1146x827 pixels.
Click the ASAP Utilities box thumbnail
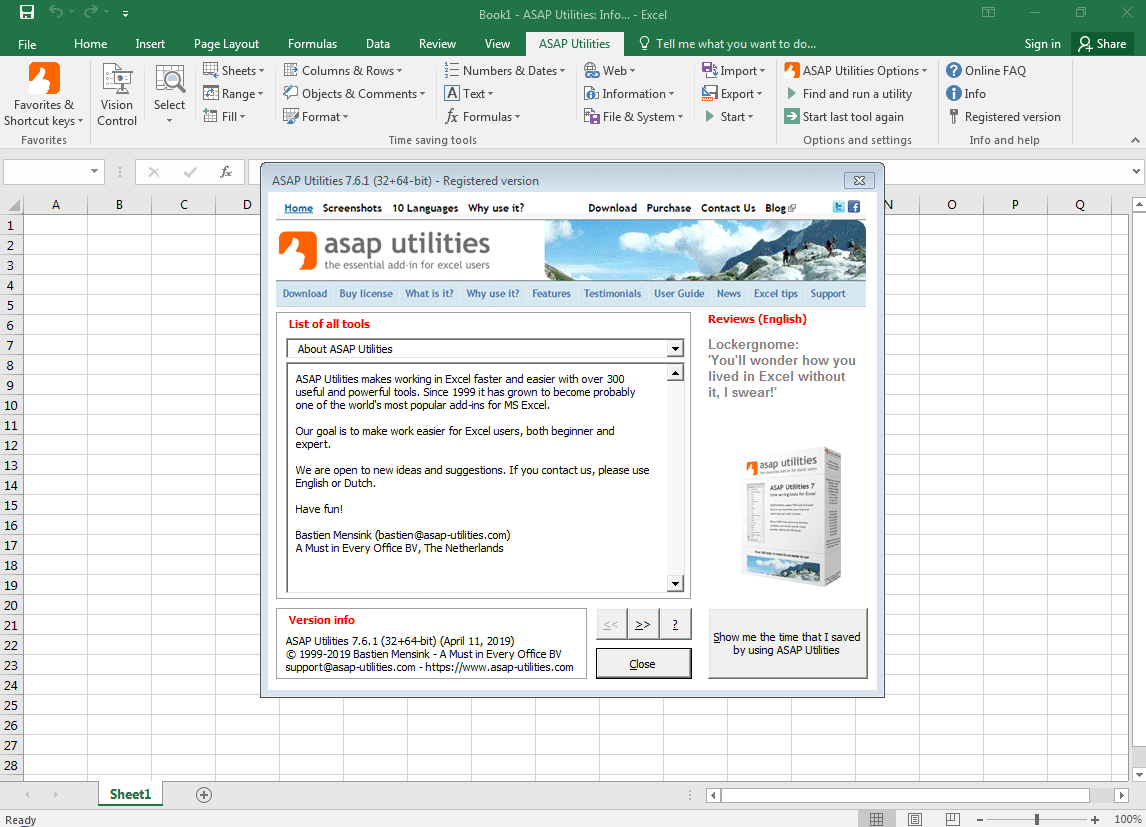coord(791,516)
